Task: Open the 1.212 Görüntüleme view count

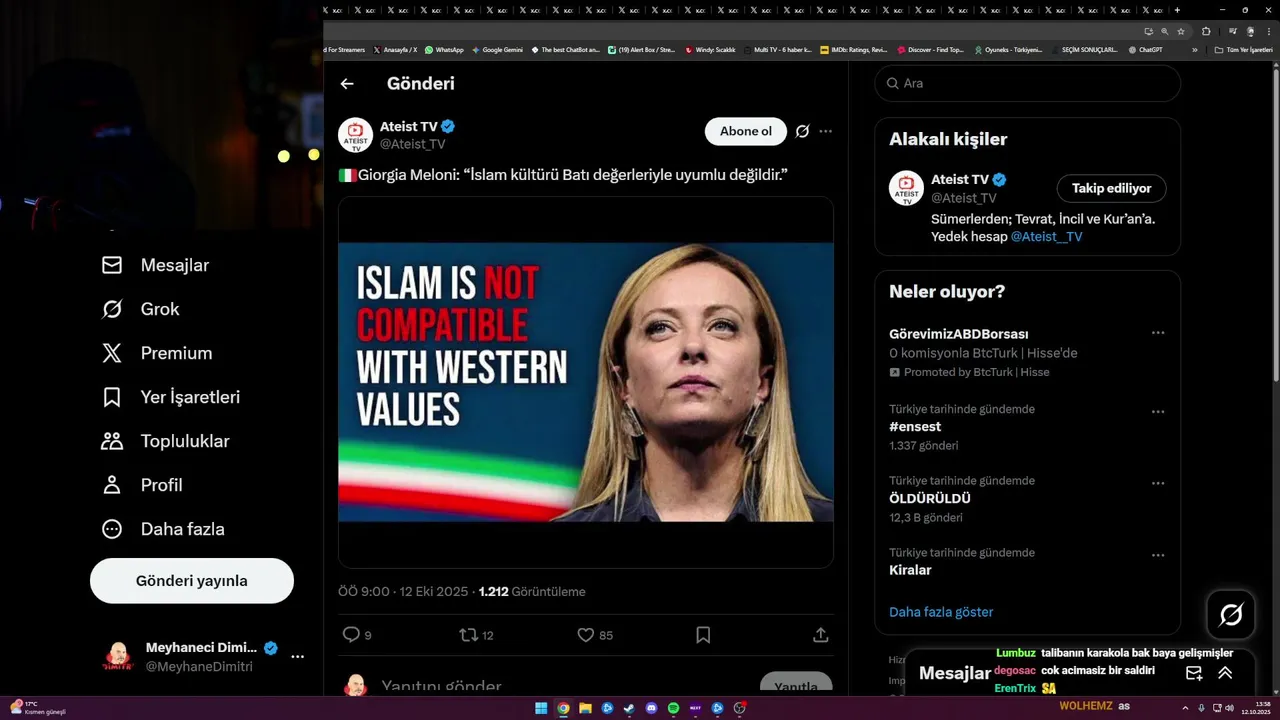Action: pyautogui.click(x=532, y=592)
